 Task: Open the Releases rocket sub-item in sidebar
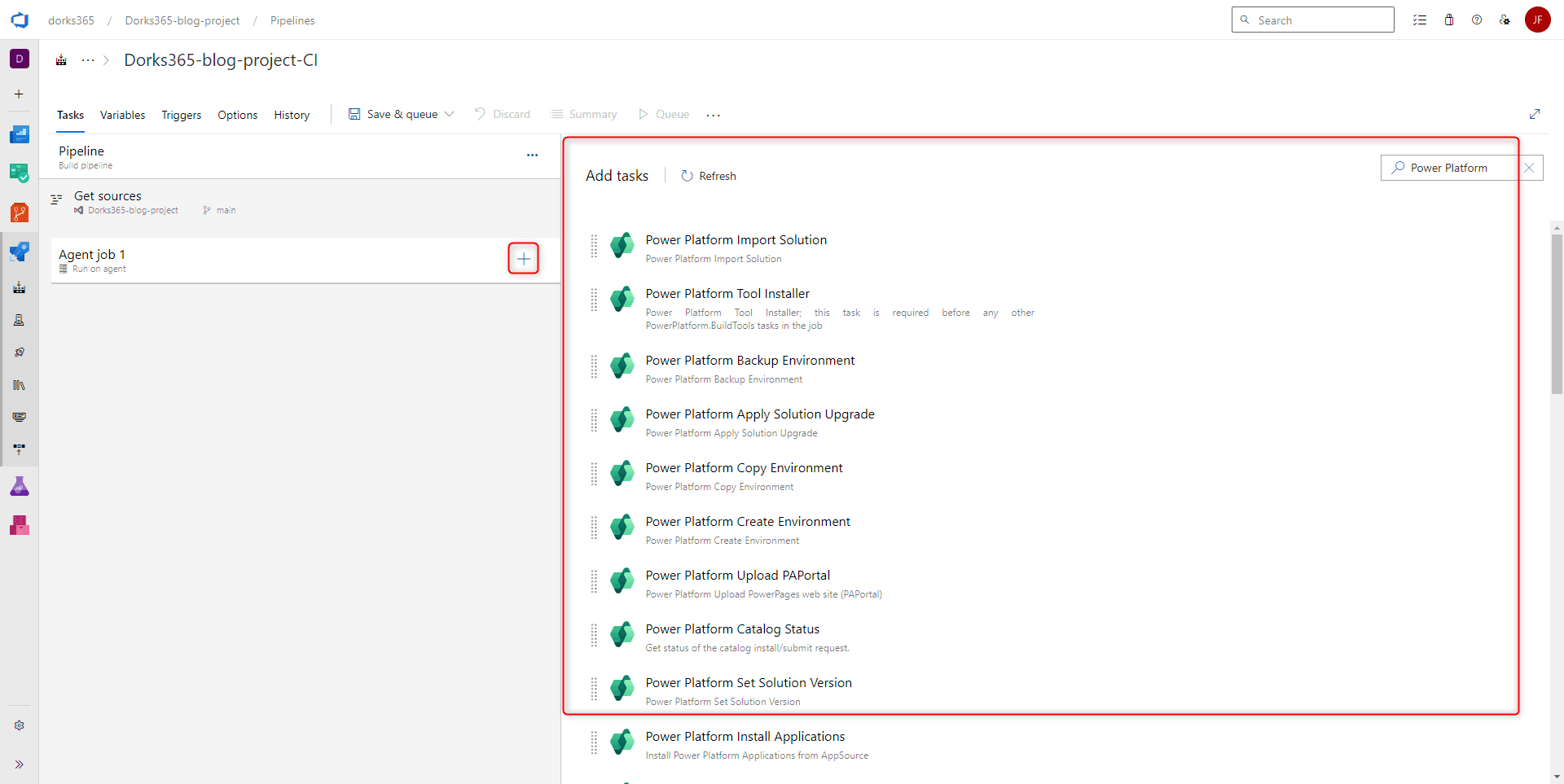[20, 353]
